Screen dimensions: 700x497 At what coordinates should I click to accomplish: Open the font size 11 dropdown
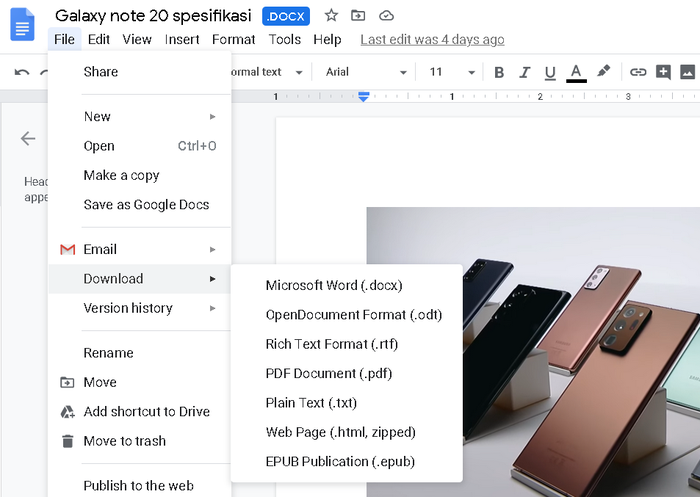click(451, 72)
